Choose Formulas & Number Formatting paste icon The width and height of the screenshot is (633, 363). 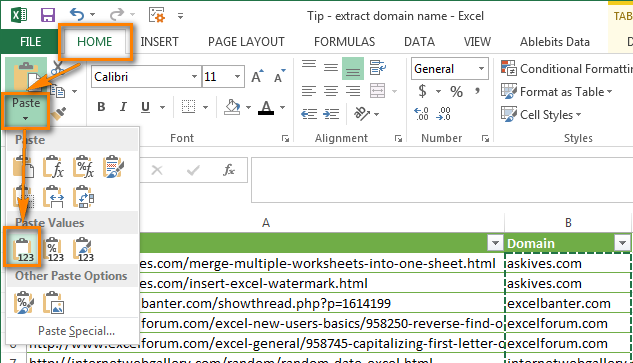click(x=83, y=167)
